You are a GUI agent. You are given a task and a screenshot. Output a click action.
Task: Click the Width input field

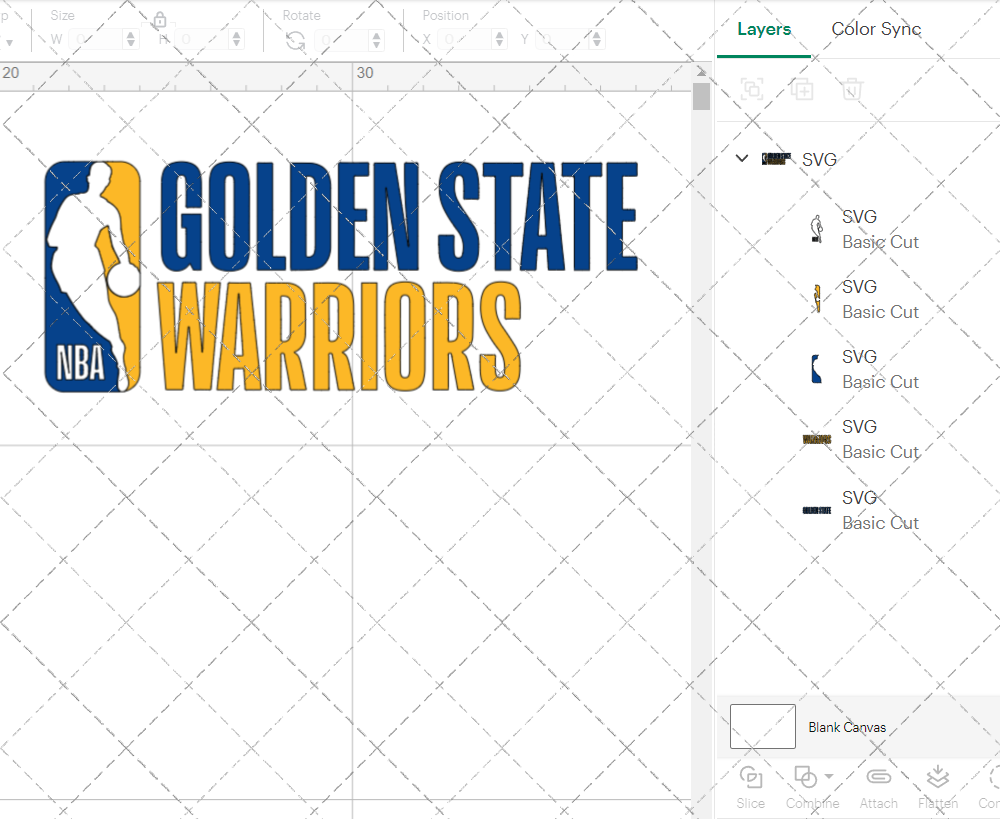96,40
